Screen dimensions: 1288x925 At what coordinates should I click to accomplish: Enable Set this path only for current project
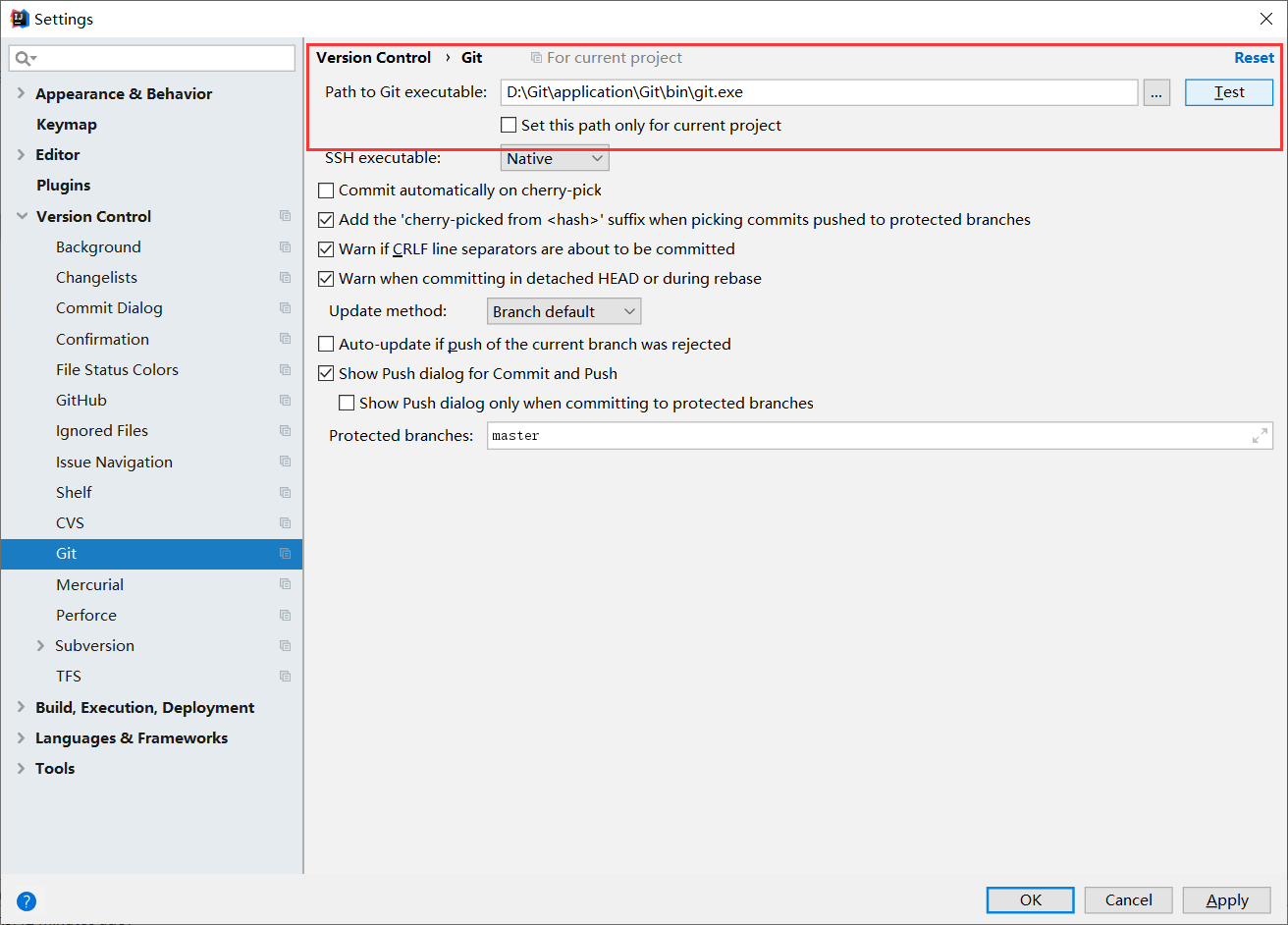click(x=509, y=125)
